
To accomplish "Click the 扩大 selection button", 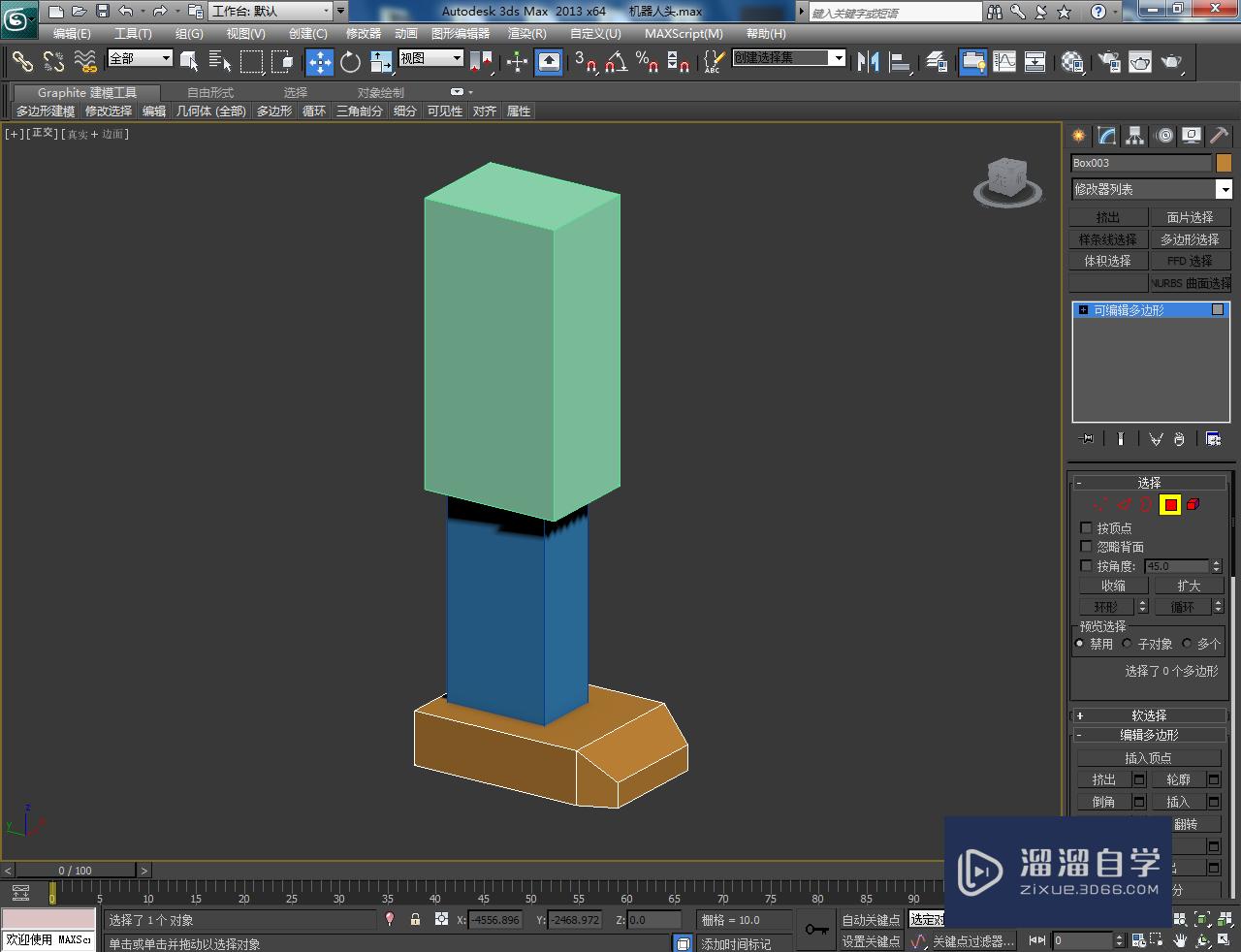I will click(1189, 586).
